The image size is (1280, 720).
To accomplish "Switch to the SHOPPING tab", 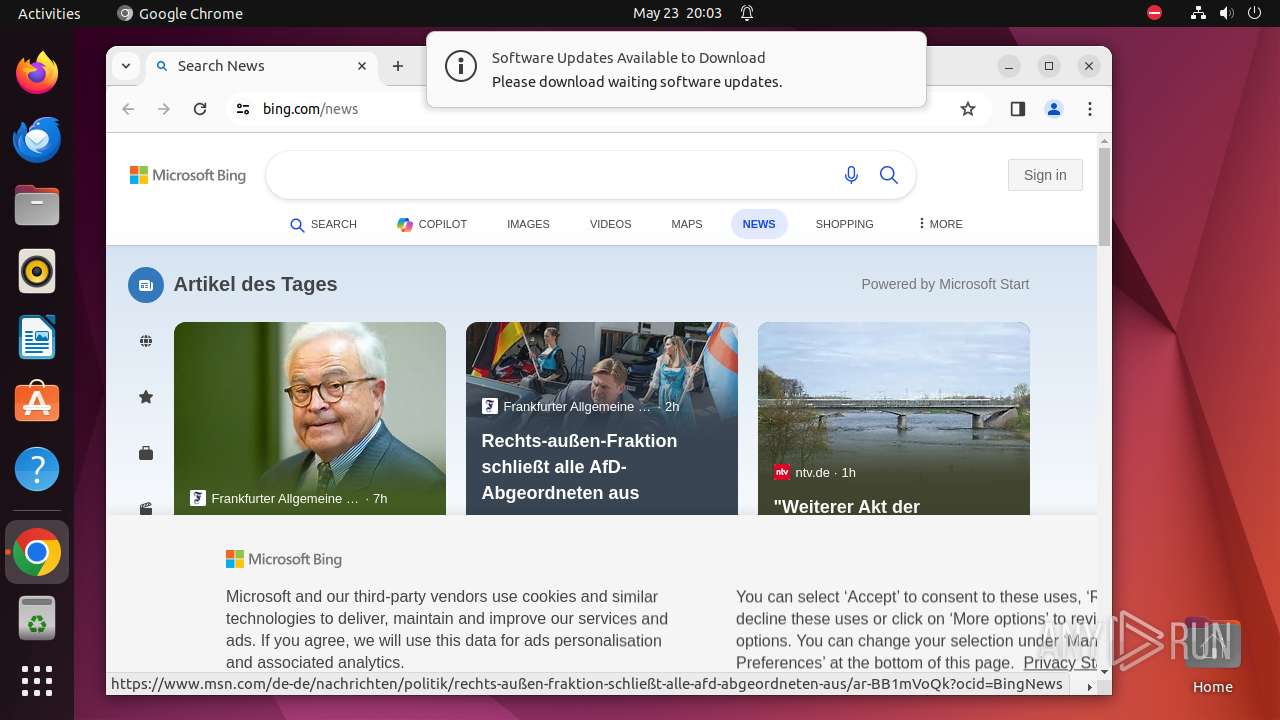I will pyautogui.click(x=844, y=224).
